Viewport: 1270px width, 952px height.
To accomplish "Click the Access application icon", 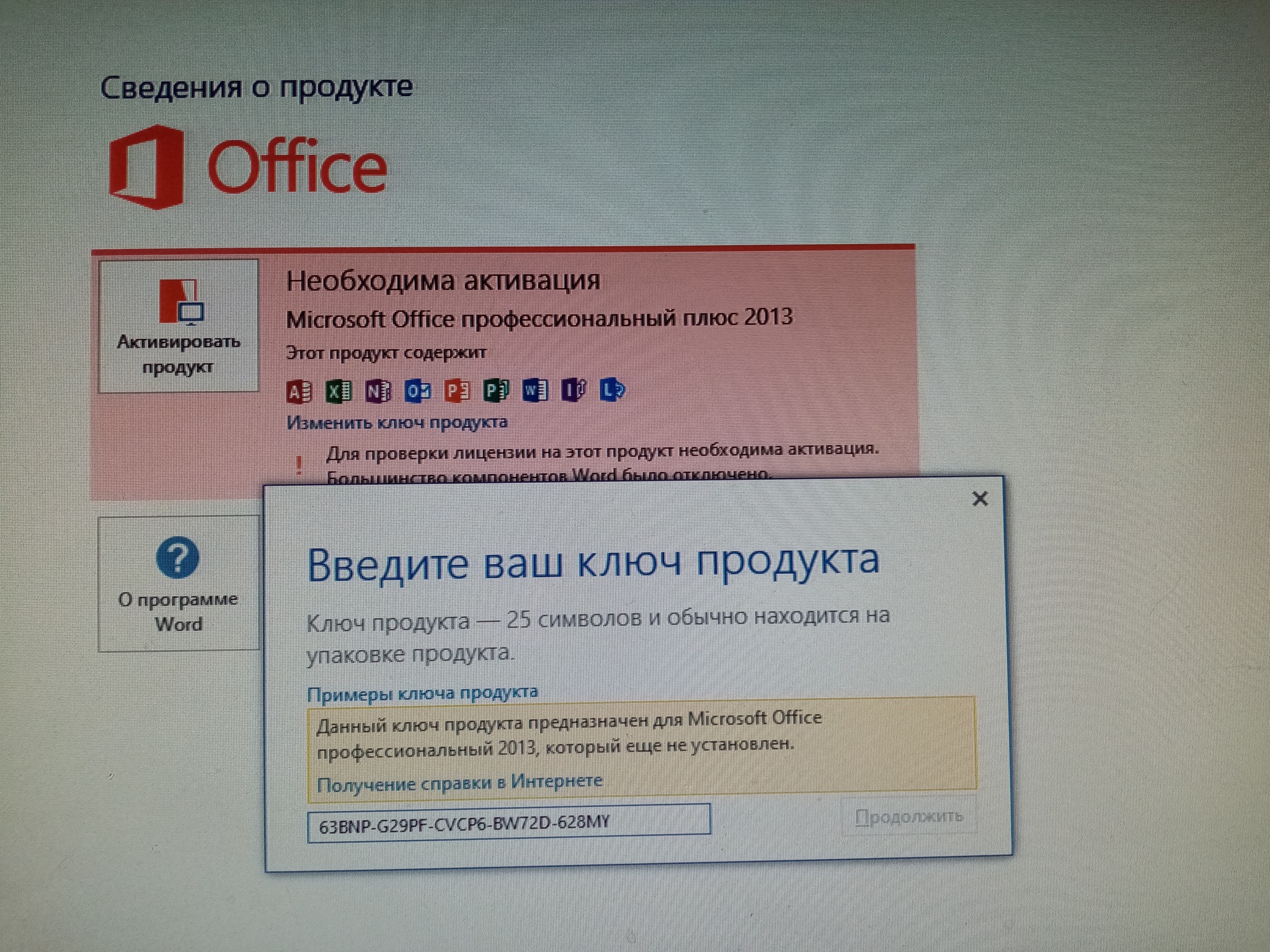I will coord(299,392).
